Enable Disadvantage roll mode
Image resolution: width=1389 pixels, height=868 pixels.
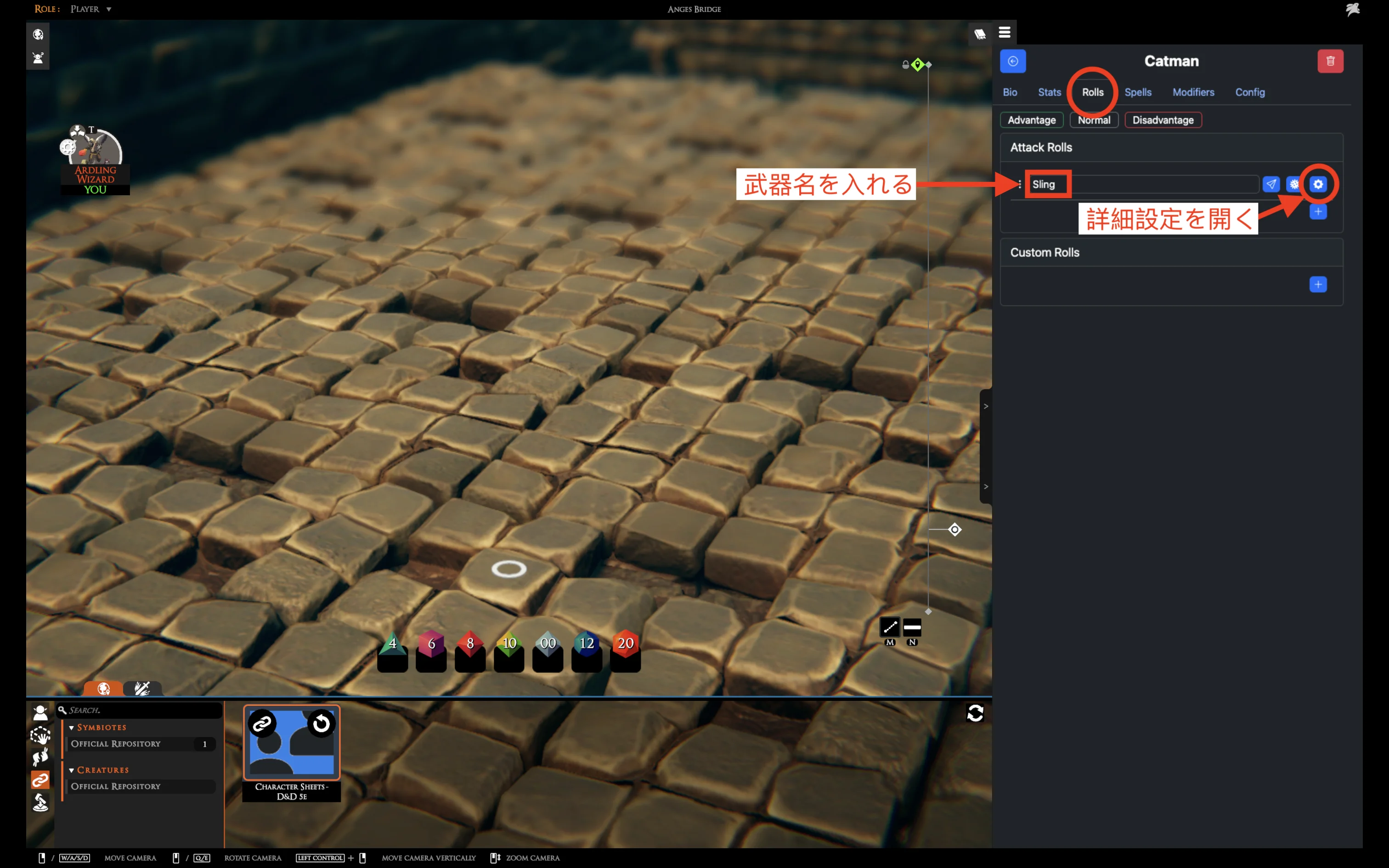tap(1163, 120)
